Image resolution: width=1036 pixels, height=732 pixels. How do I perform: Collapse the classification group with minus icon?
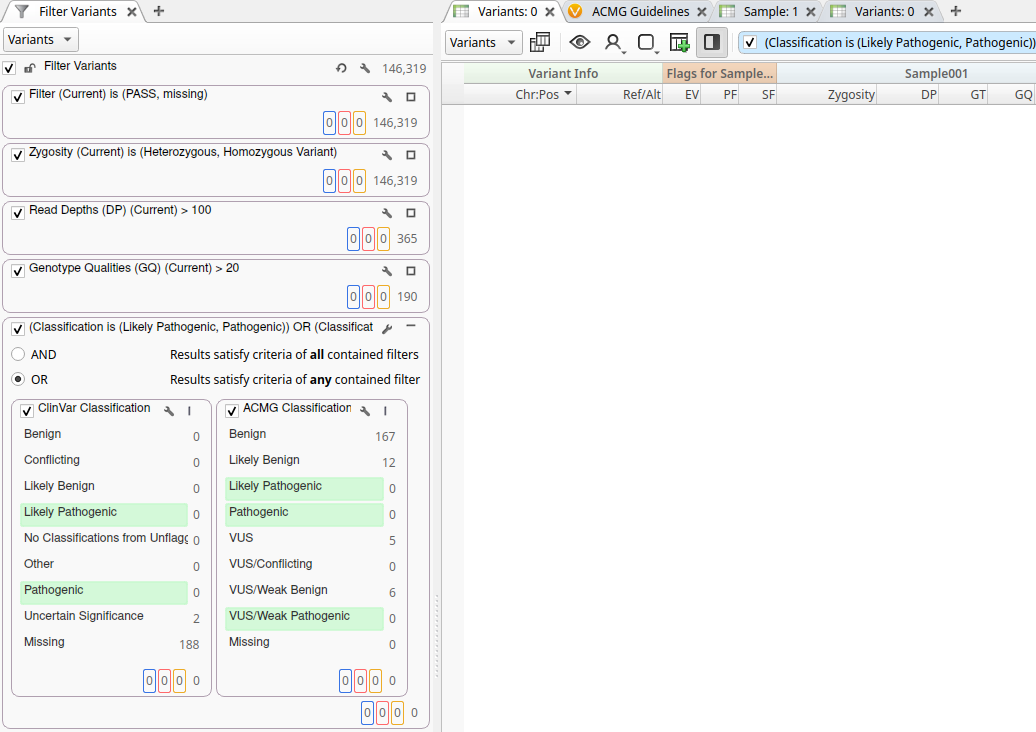[x=410, y=327]
